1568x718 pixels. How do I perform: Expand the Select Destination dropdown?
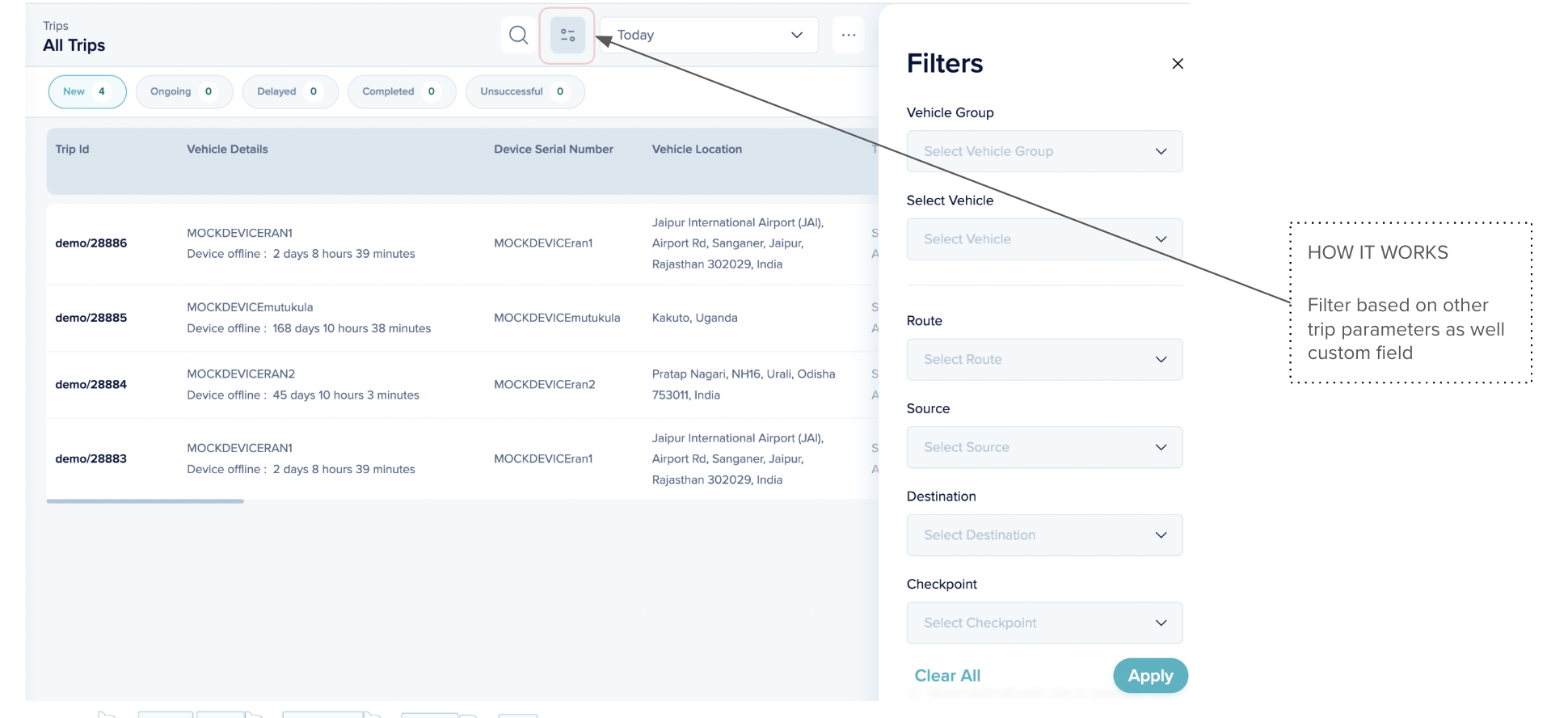(x=1043, y=535)
